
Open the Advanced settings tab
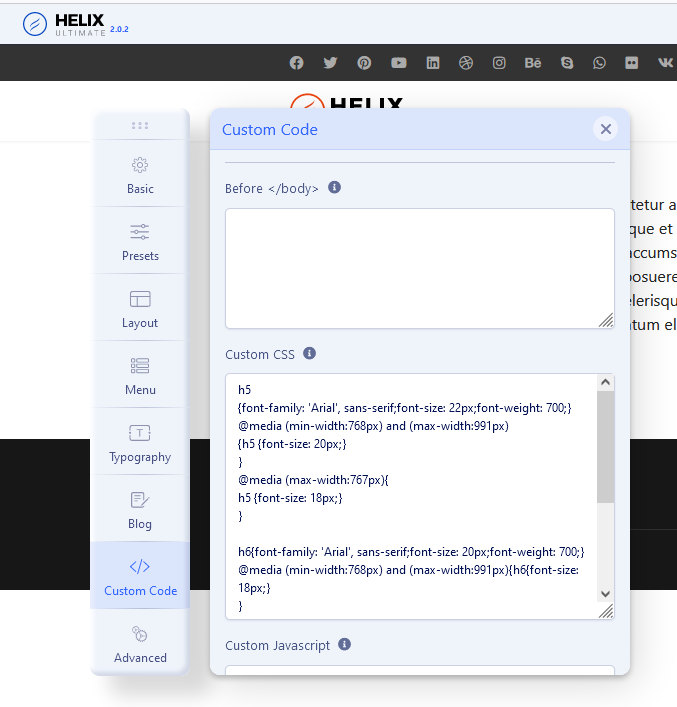pyautogui.click(x=140, y=643)
